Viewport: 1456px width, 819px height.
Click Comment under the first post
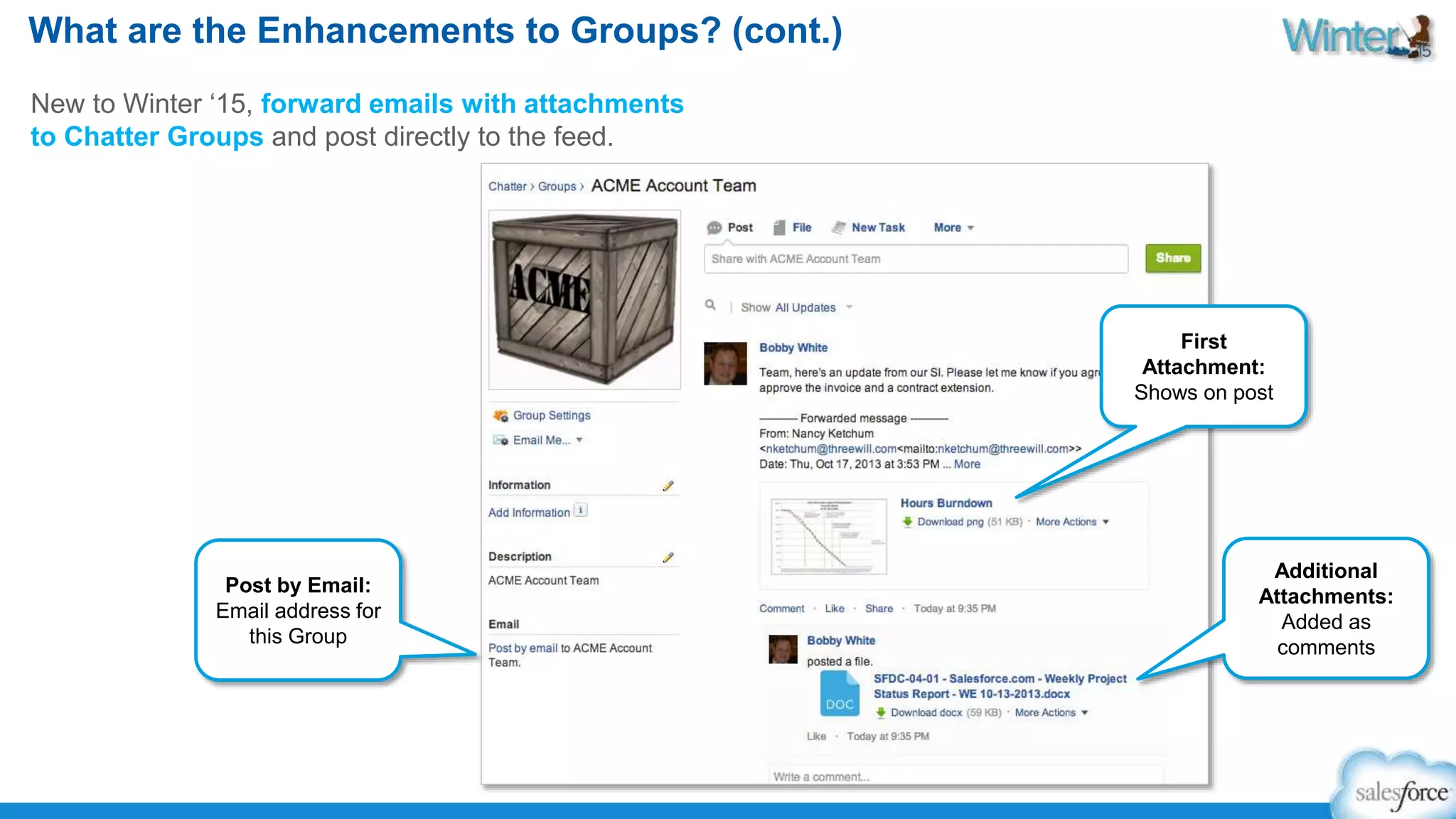point(781,609)
